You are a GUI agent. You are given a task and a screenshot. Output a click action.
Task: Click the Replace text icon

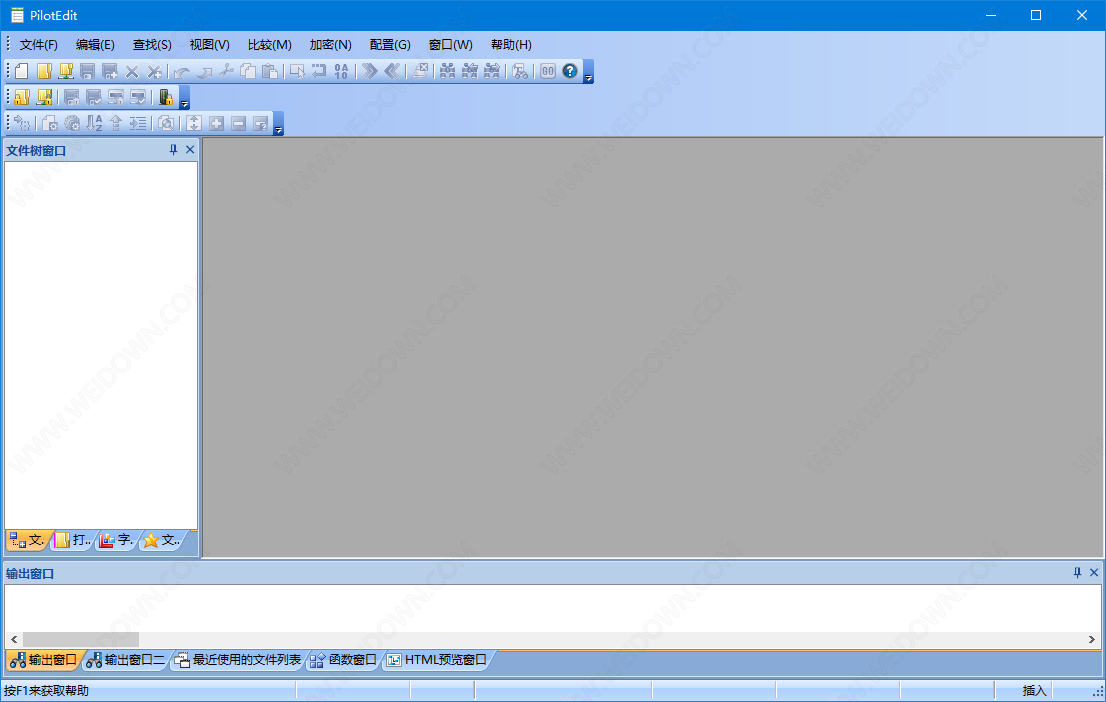520,71
